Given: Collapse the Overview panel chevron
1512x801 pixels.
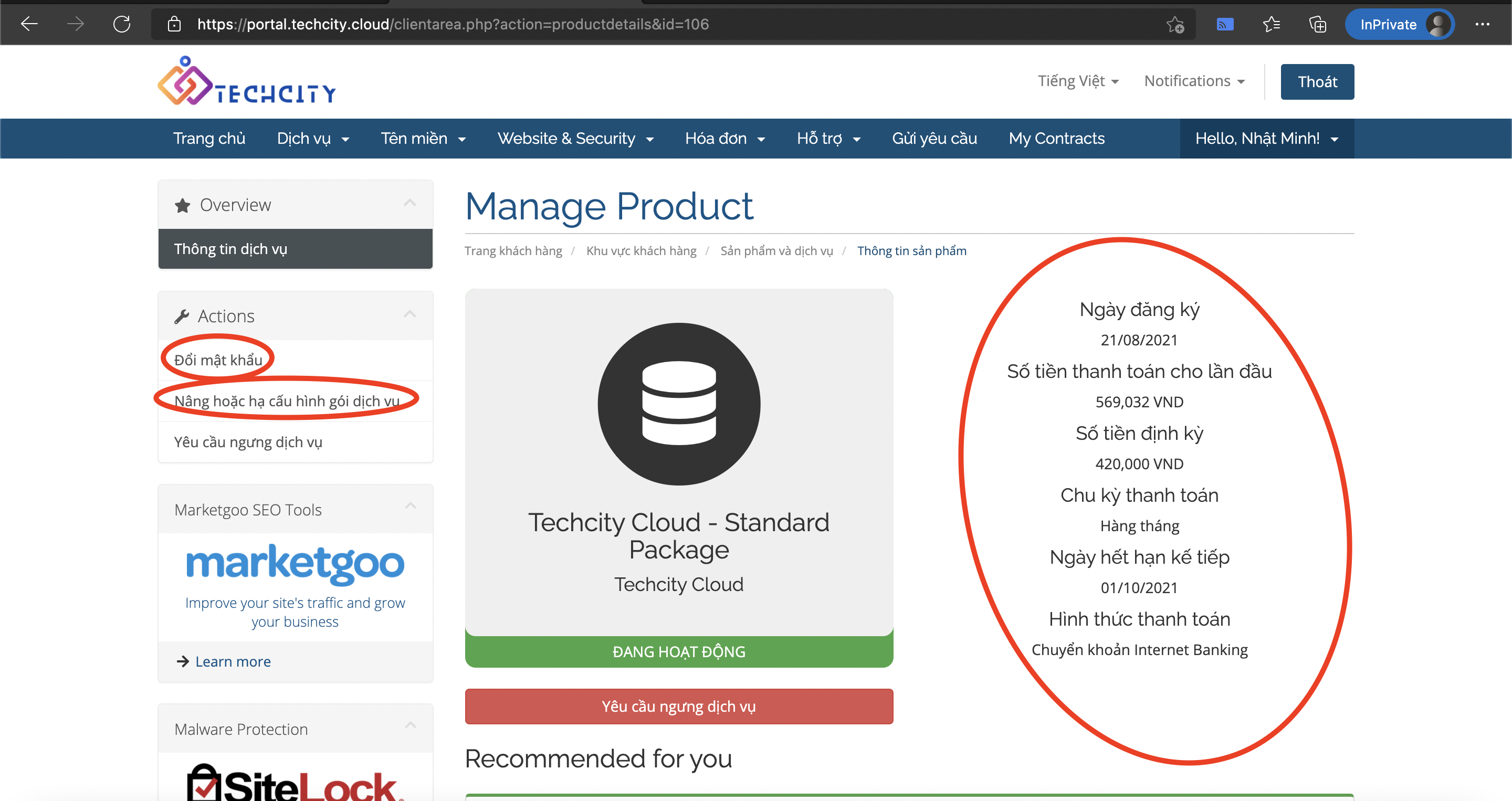Looking at the screenshot, I should point(409,203).
